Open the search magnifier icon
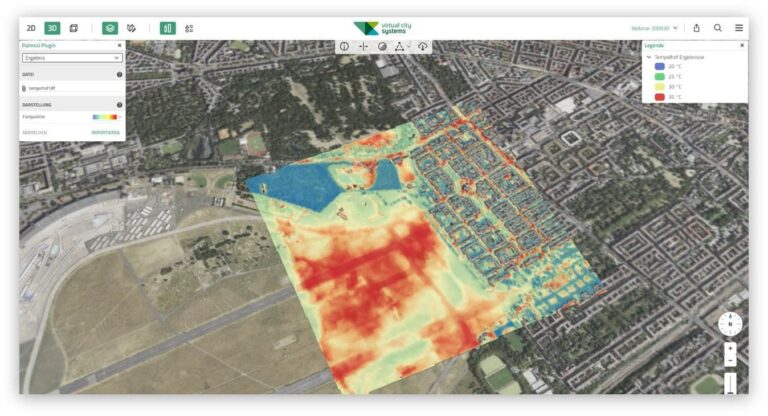Image resolution: width=768 pixels, height=416 pixels. [x=718, y=28]
